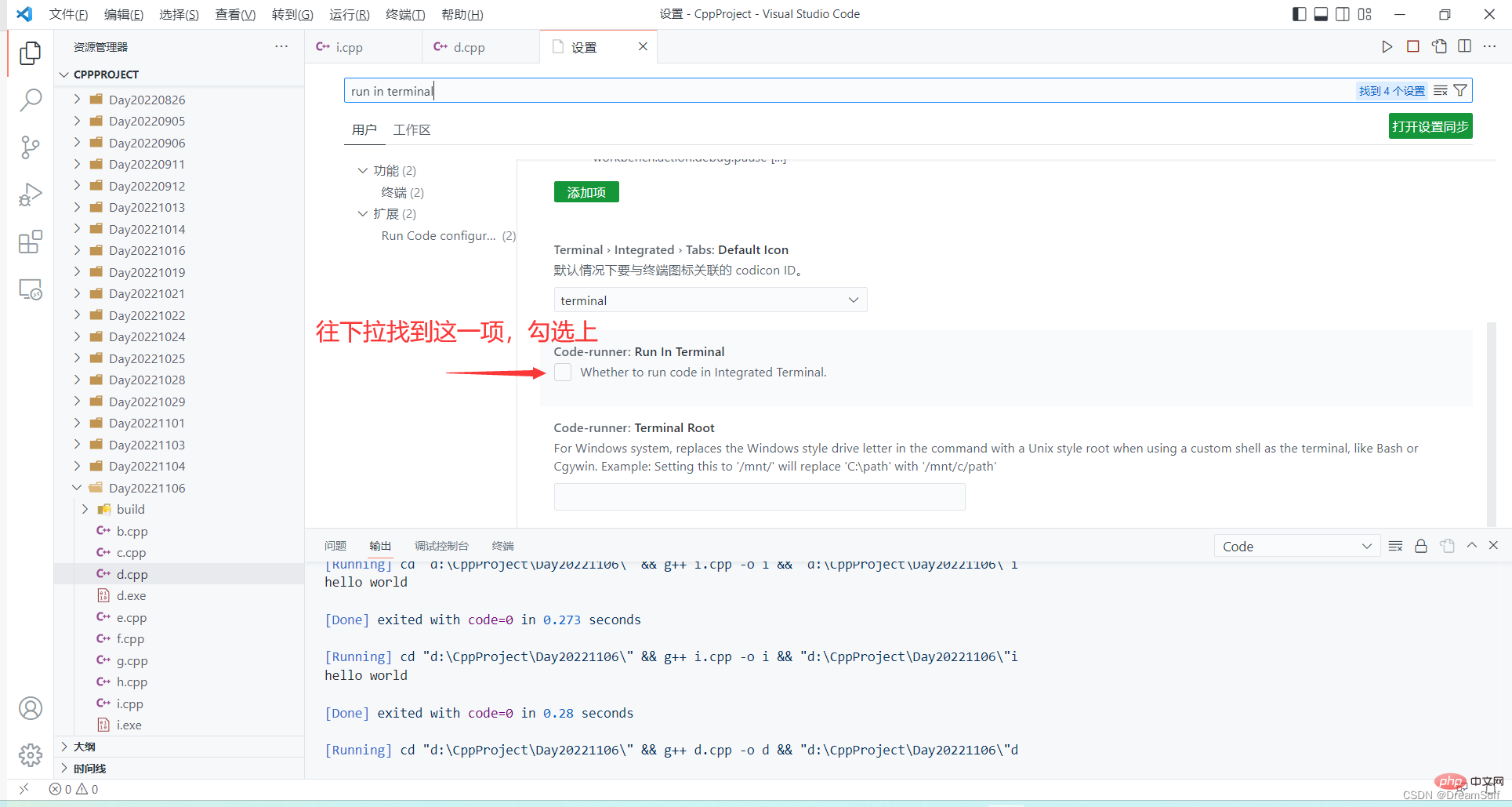Viewport: 1512px width, 807px height.
Task: Click the settings list vertical scrollbar
Action: (x=1491, y=423)
